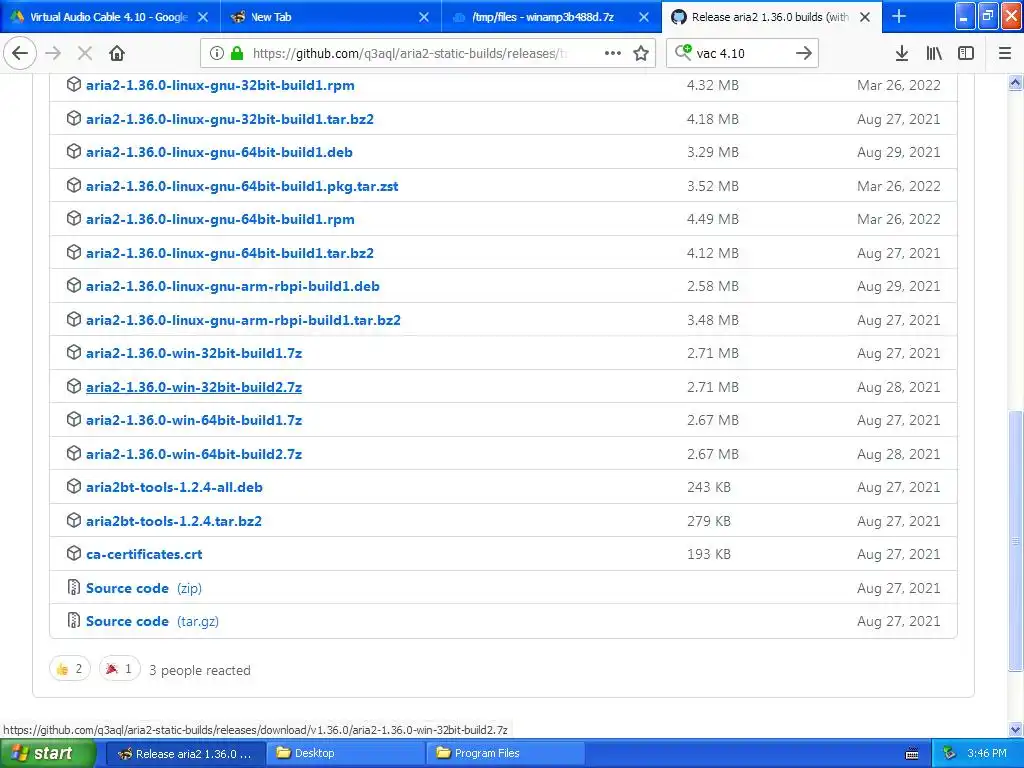Screen dimensions: 1024x768
Task: Click the system tray notification icon
Action: click(x=950, y=753)
